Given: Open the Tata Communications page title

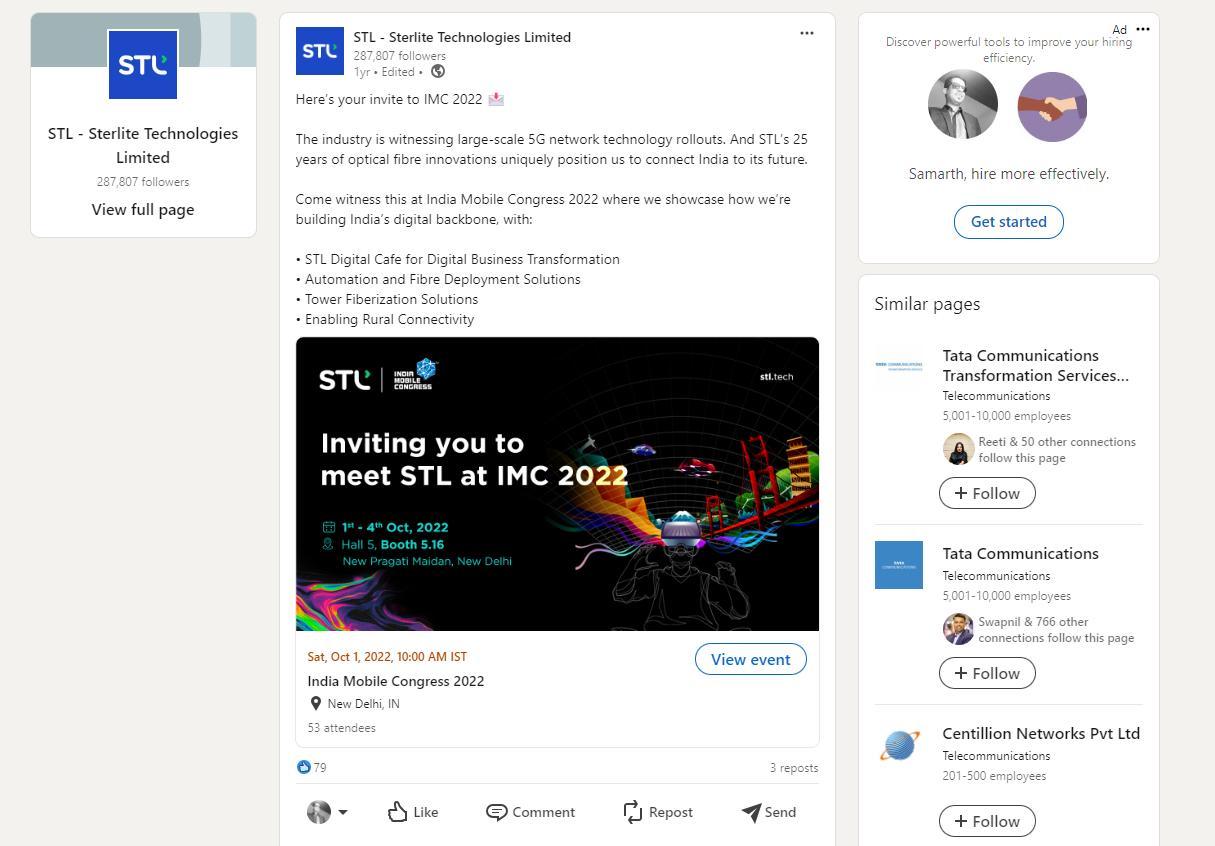Looking at the screenshot, I should pyautogui.click(x=1020, y=554).
